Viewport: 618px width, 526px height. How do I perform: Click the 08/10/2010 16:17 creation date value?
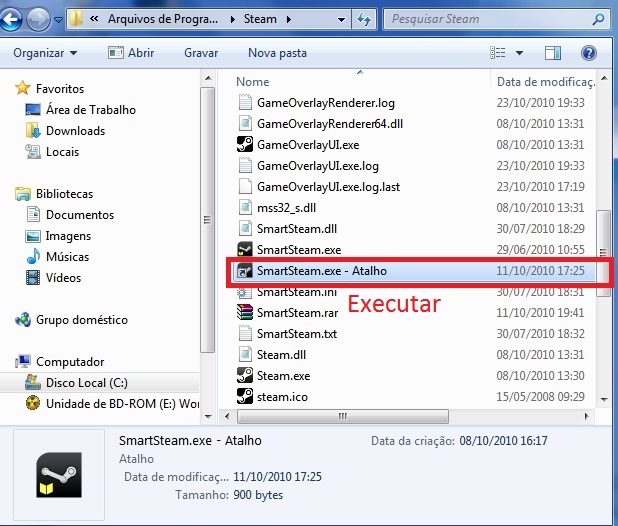tap(503, 441)
